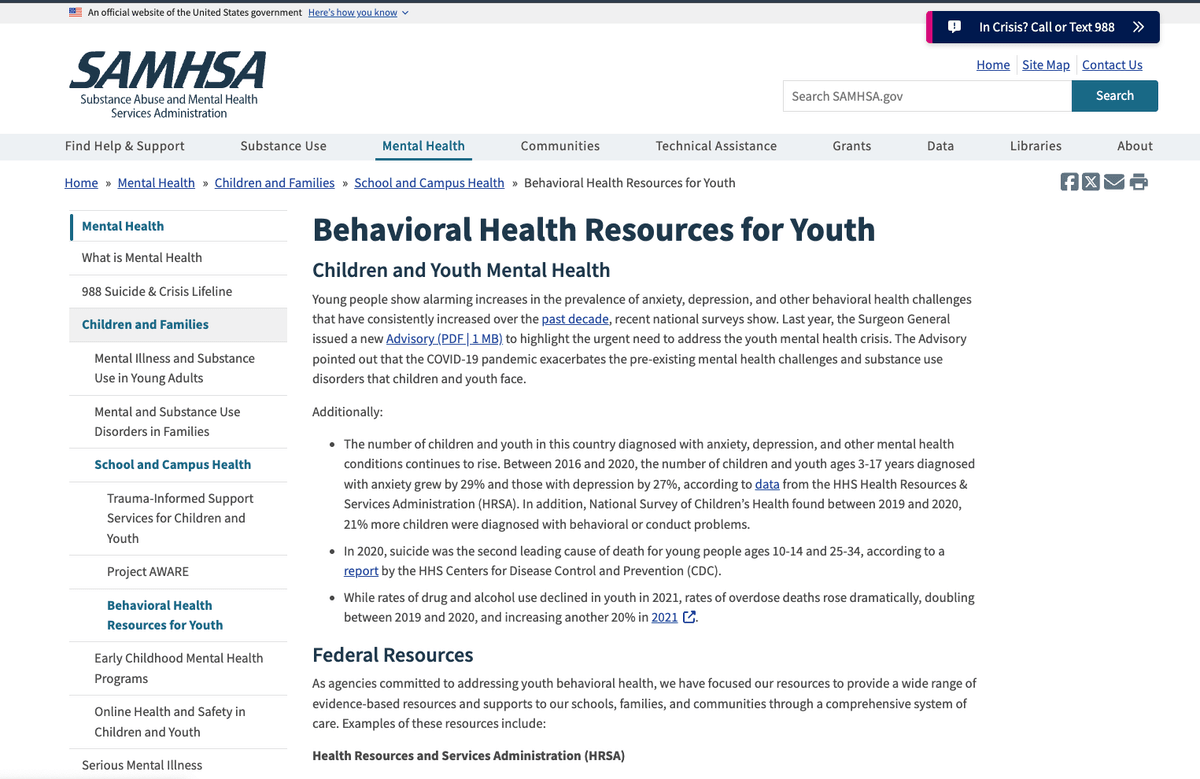
Task: Follow the past decade hyperlink
Action: click(x=574, y=318)
